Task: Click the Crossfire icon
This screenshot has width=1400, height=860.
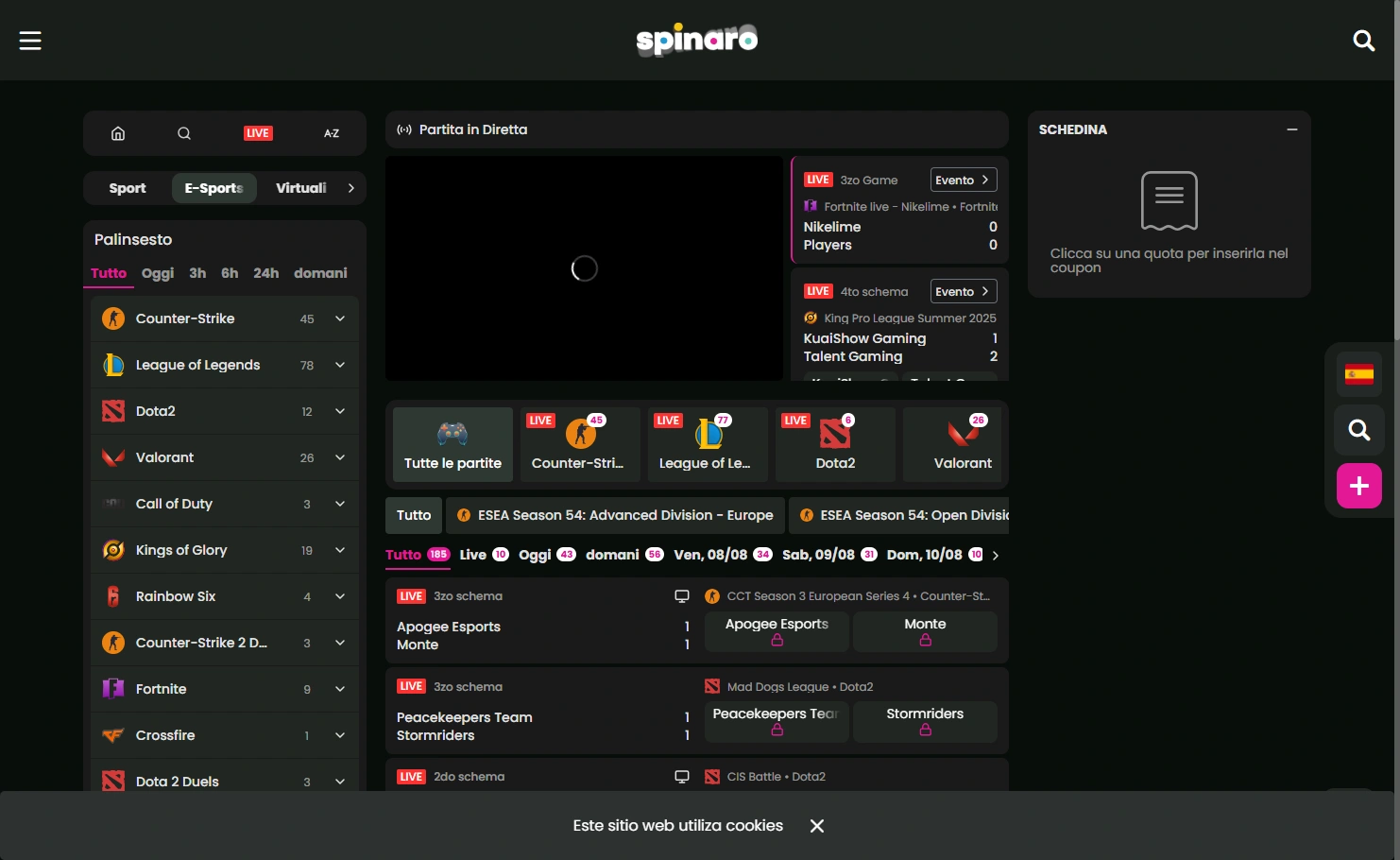Action: (x=113, y=735)
